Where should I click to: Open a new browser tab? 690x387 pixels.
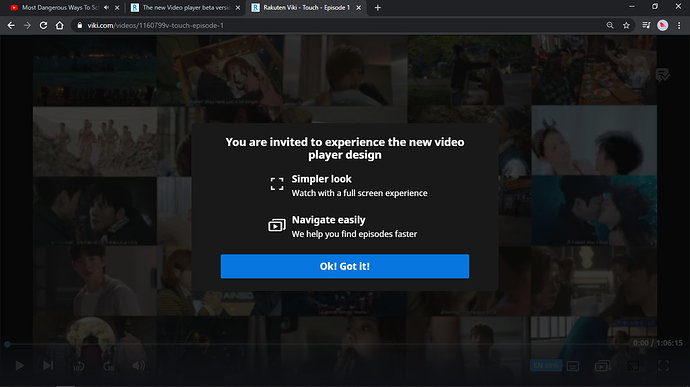378,7
